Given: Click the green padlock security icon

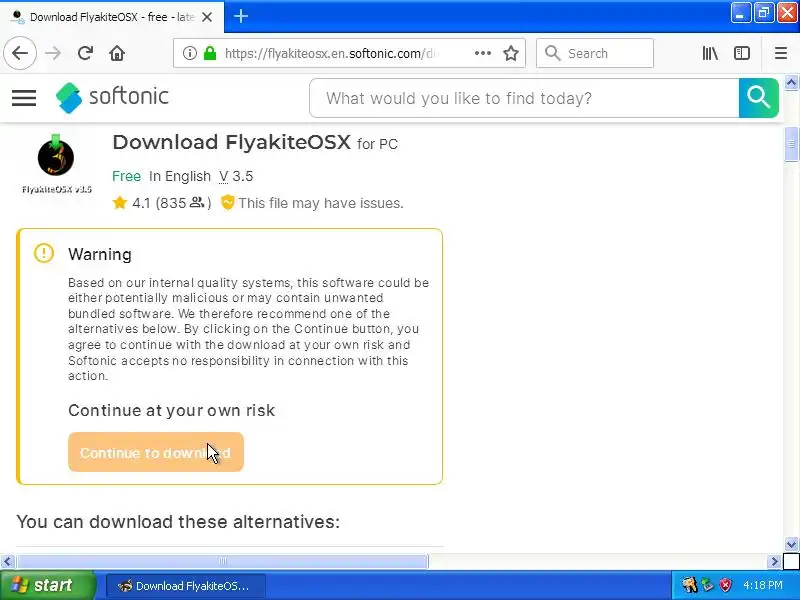Looking at the screenshot, I should (210, 53).
